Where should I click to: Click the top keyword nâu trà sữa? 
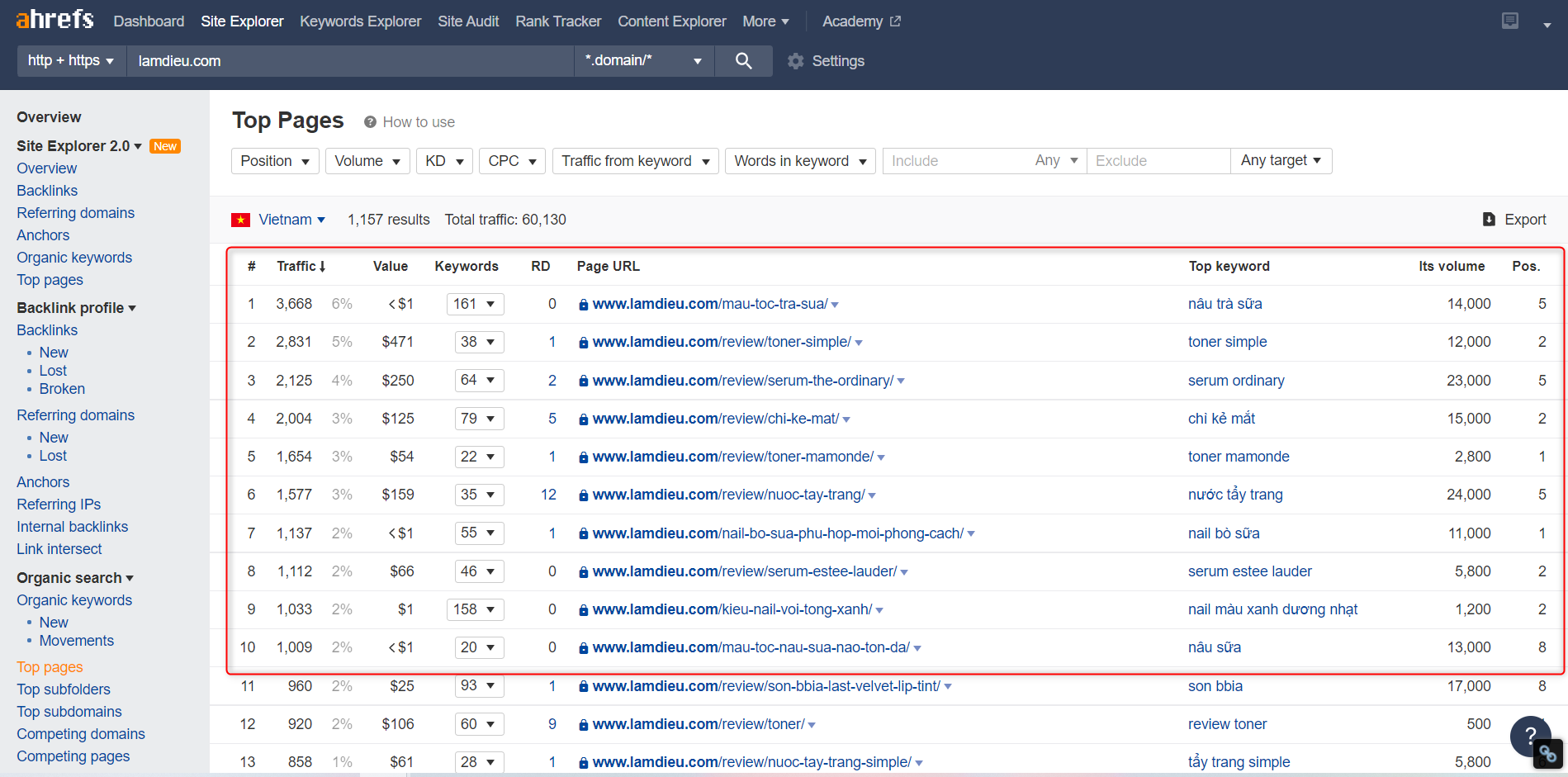pos(1225,304)
